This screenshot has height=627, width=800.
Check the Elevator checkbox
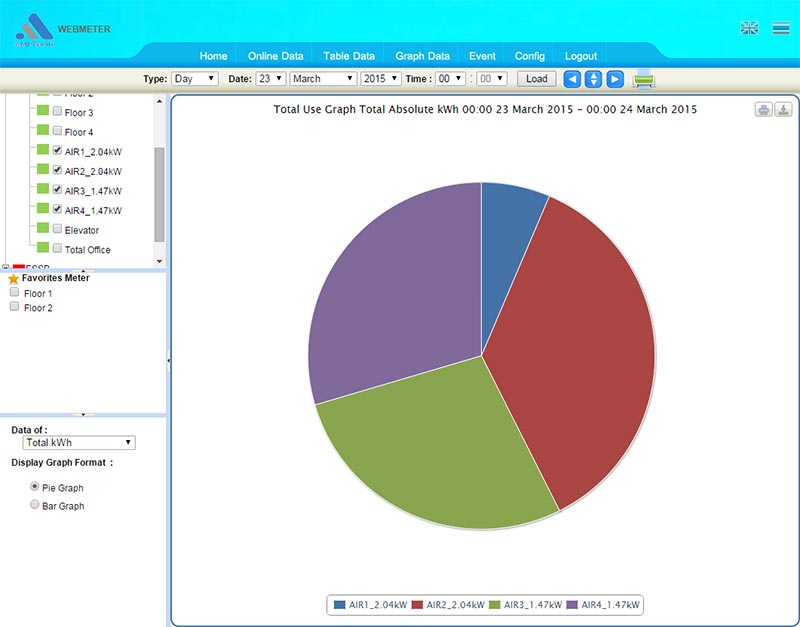(57, 228)
